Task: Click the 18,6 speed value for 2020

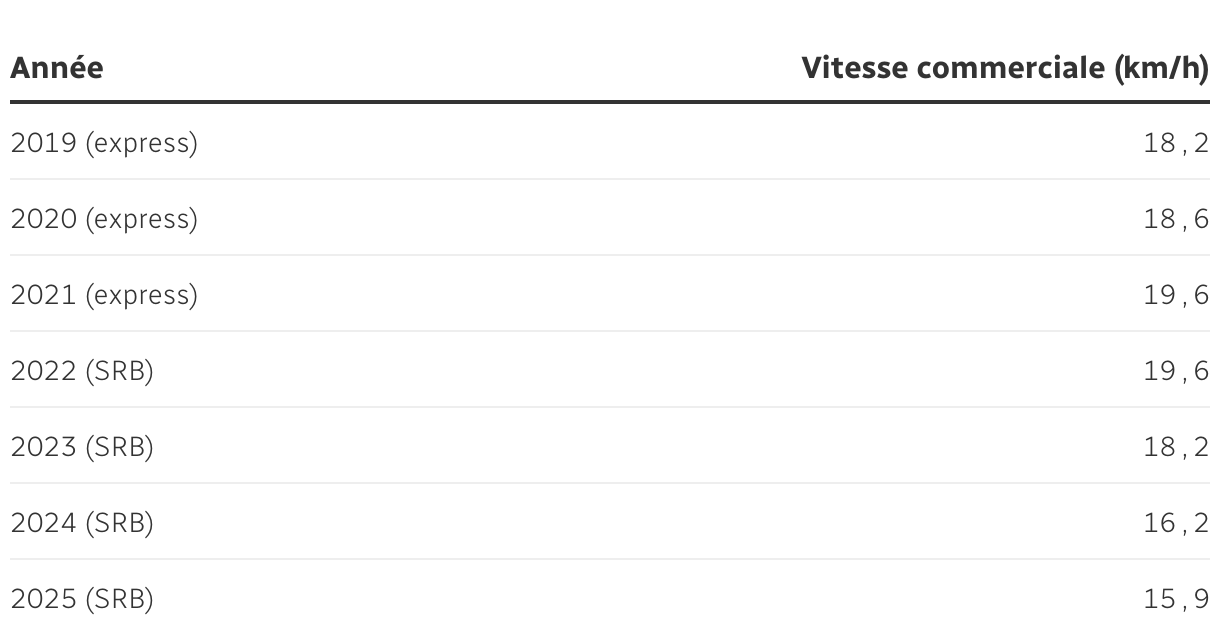Action: [1176, 219]
